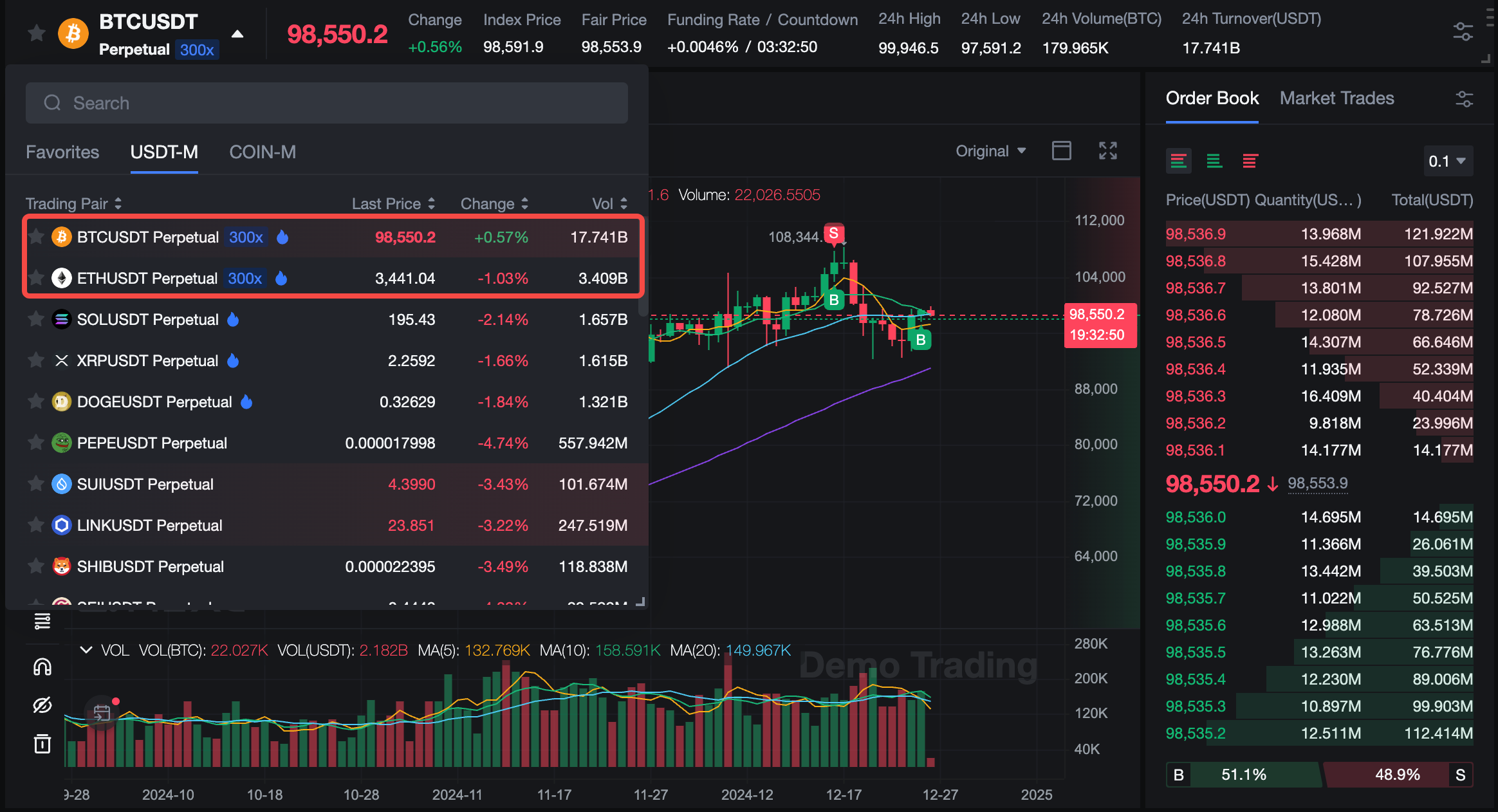Select the XRPUSDT Perpetual pair
Screen dimensions: 1498x812
pyautogui.click(x=147, y=361)
